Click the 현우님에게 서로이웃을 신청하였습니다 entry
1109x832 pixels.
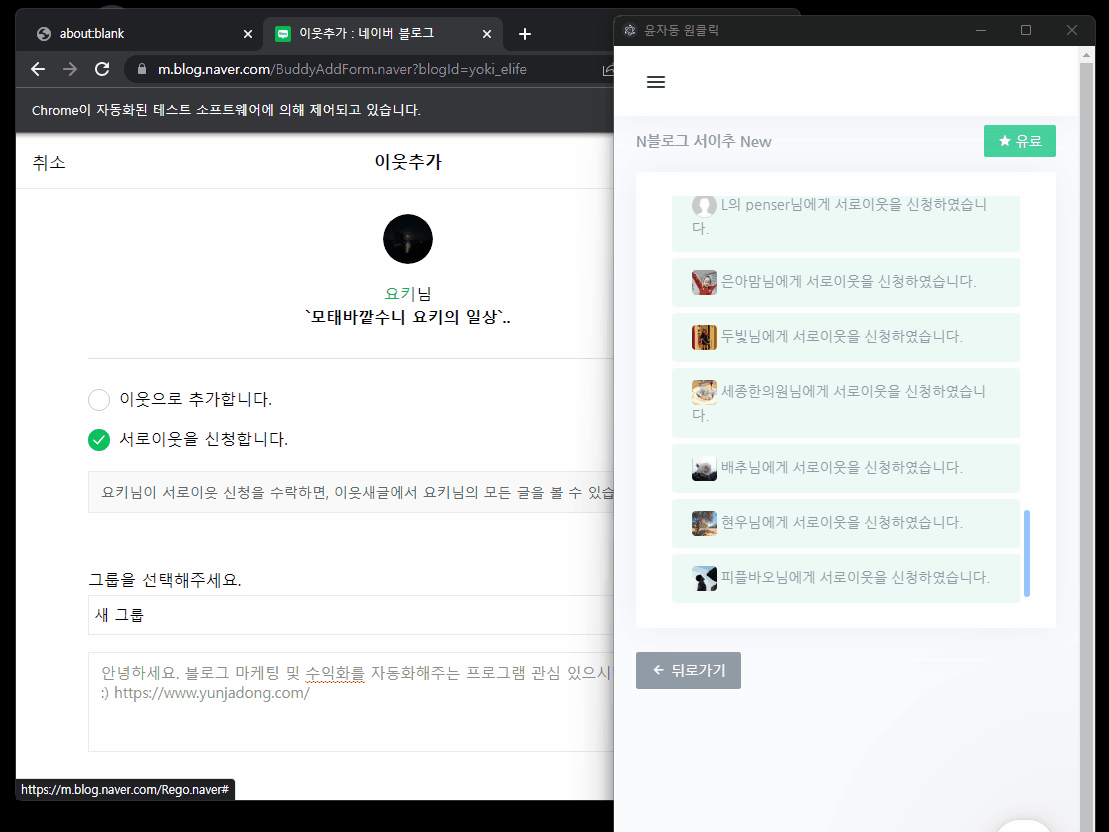(846, 524)
